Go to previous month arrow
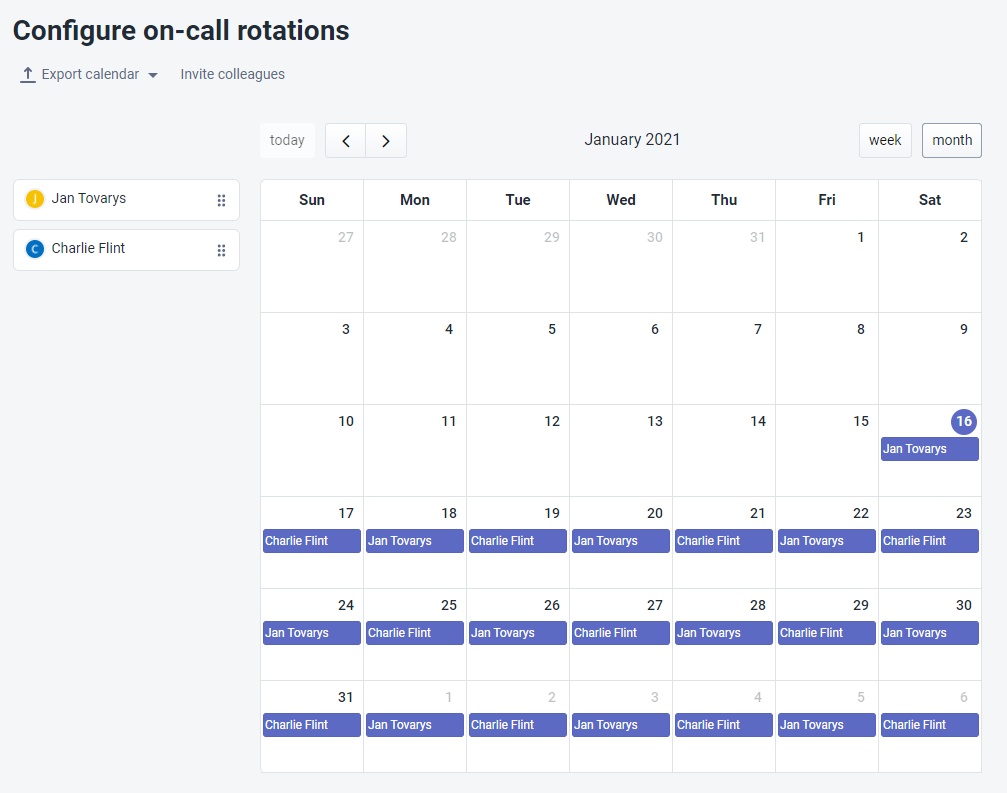 tap(346, 141)
